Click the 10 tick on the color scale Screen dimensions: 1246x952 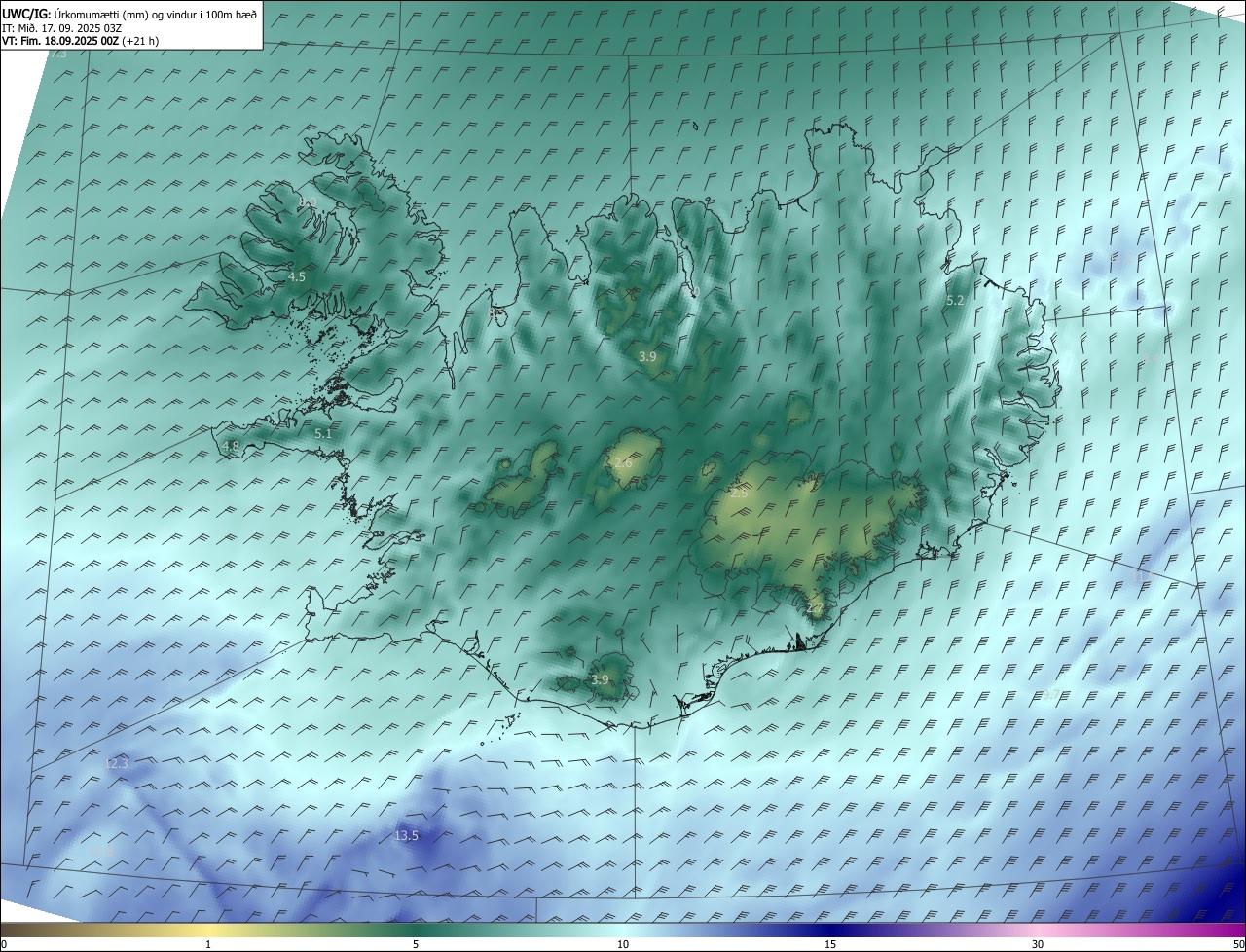623,945
